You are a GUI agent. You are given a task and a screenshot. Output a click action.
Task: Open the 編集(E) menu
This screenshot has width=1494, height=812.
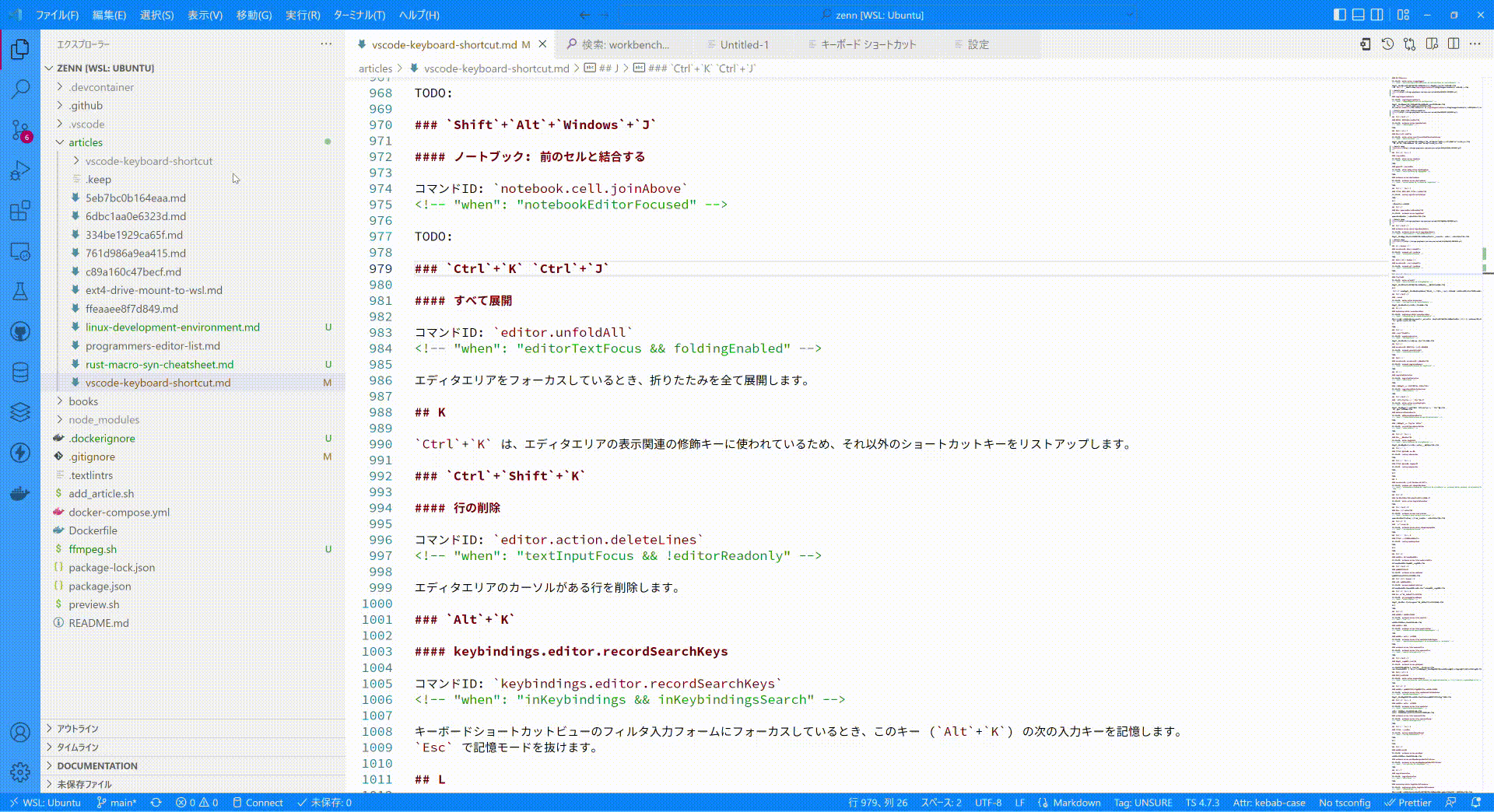coord(109,15)
